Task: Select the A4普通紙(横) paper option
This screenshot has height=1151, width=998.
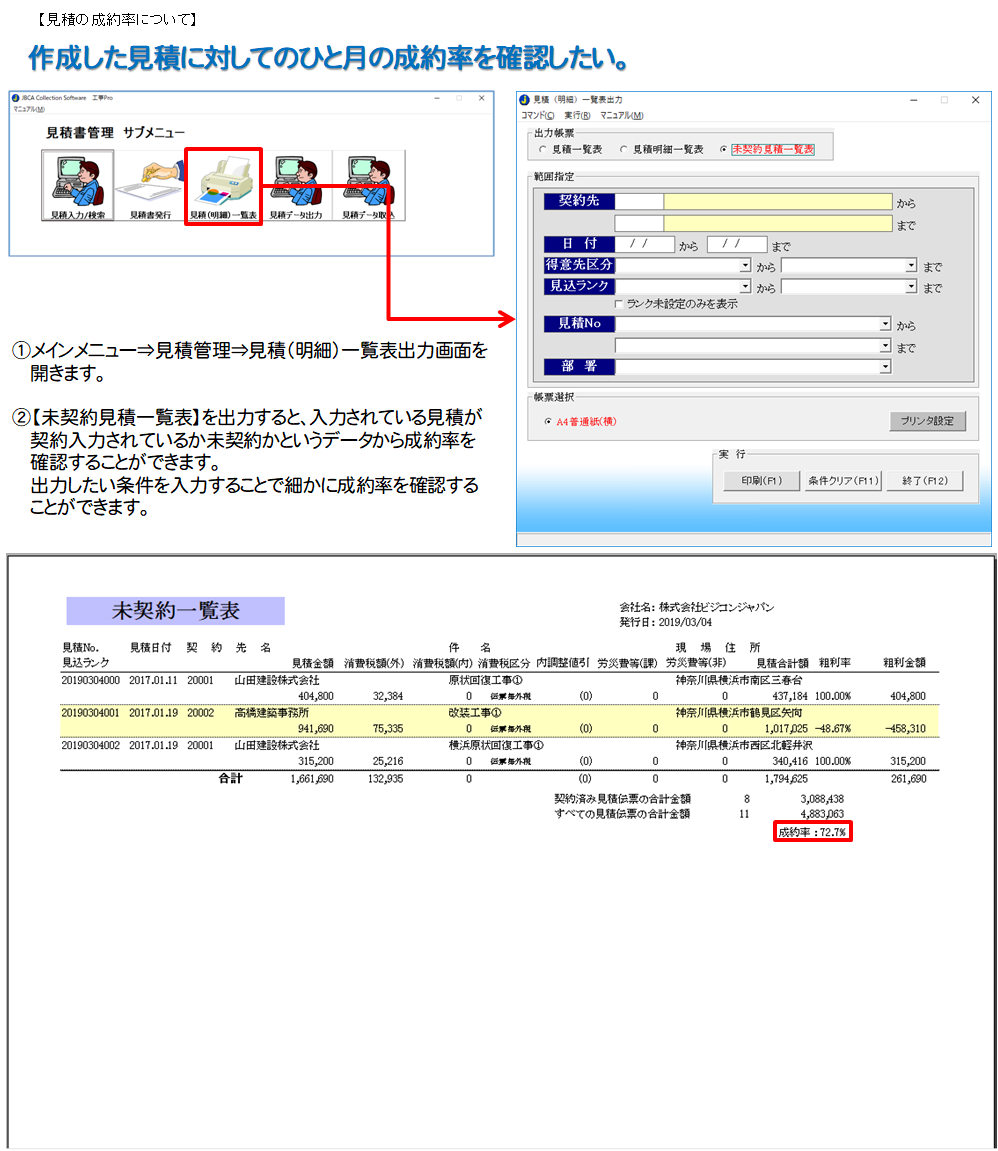Action: coord(547,422)
